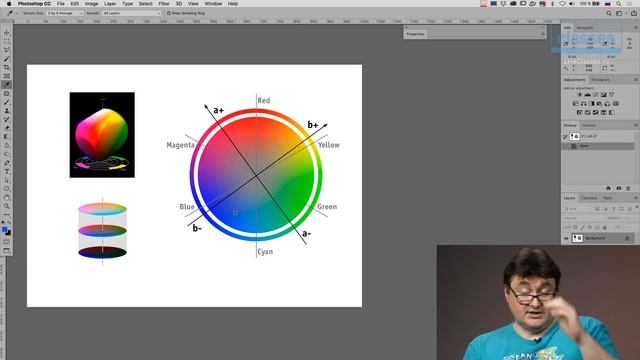Select the Open history state
The width and height of the screenshot is (640, 360).
click(598, 146)
